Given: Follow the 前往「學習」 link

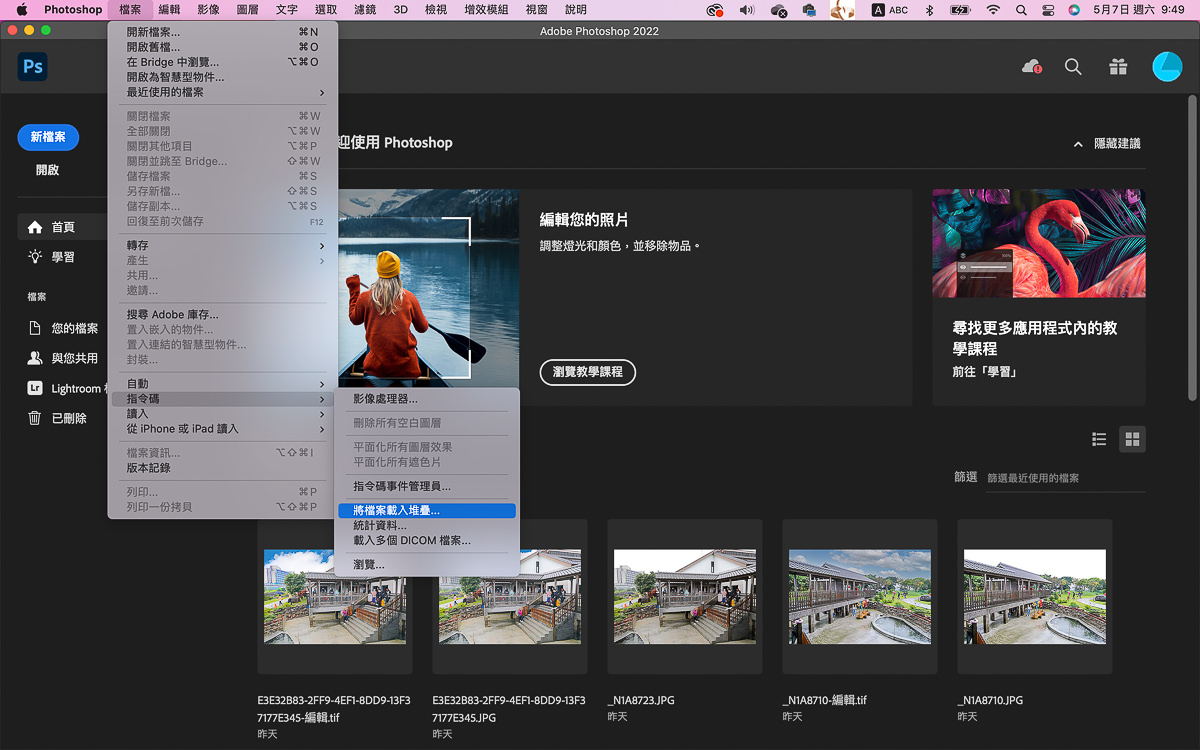Looking at the screenshot, I should pos(984,372).
